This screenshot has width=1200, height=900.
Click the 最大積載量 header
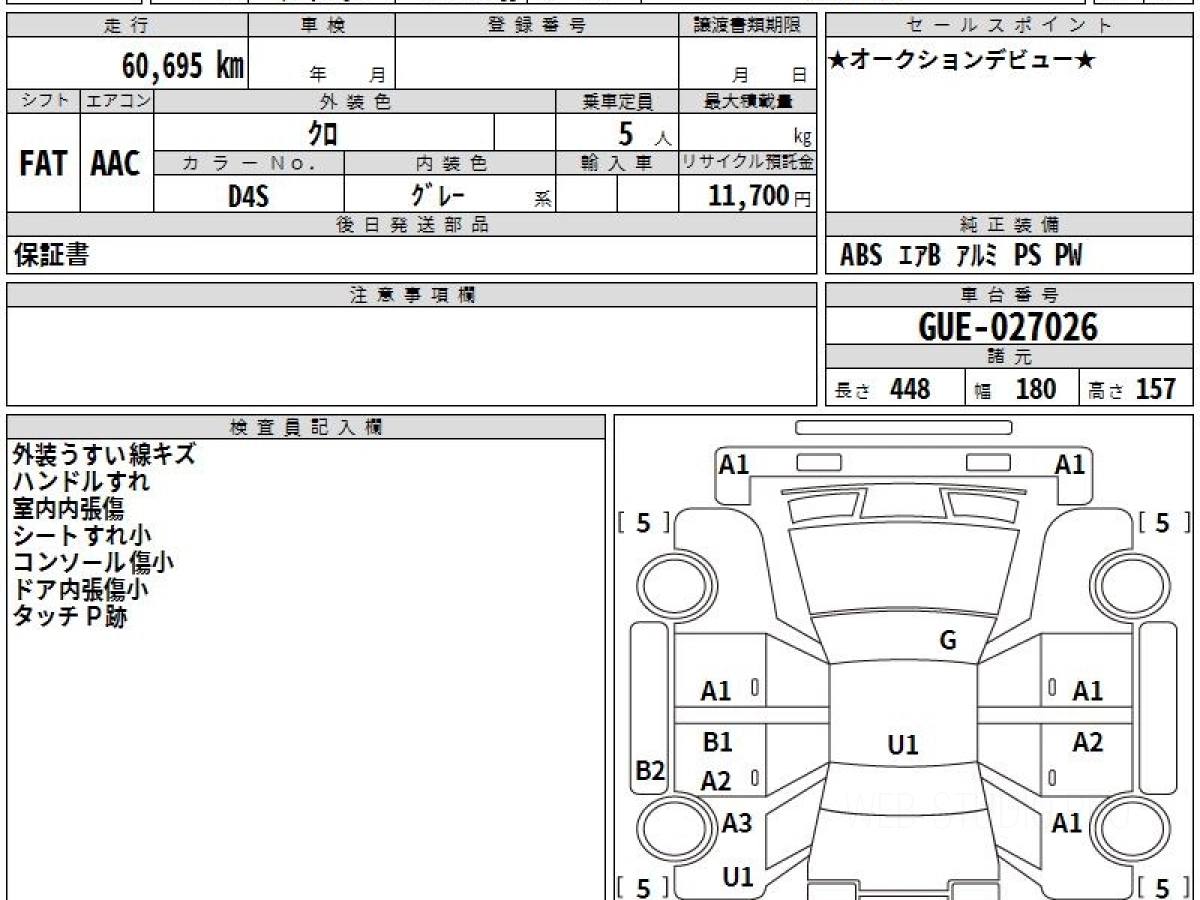click(x=749, y=101)
